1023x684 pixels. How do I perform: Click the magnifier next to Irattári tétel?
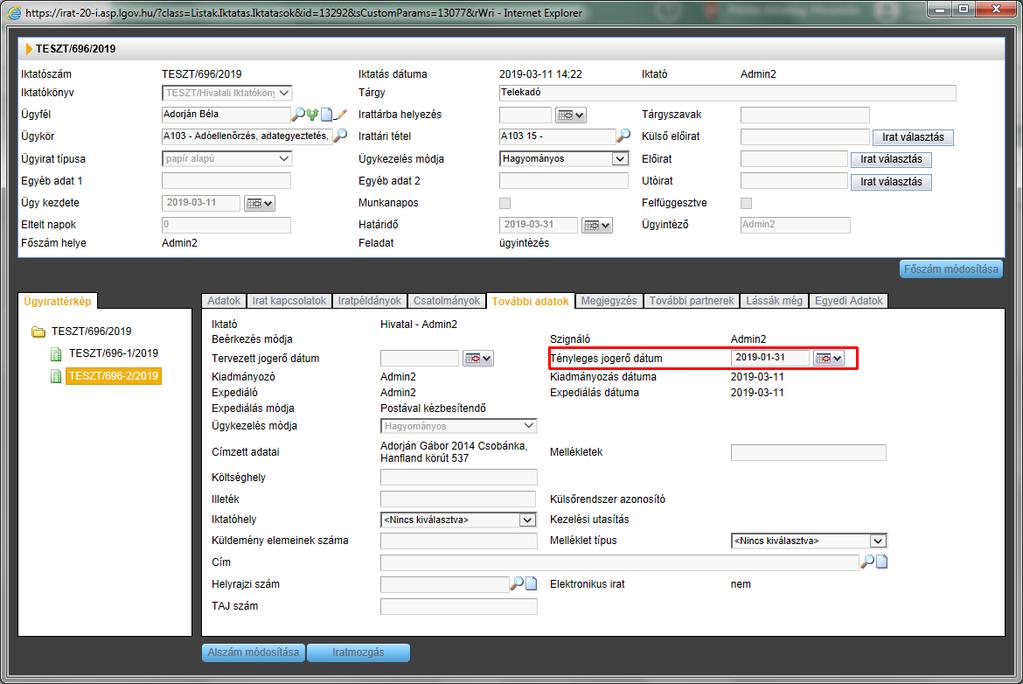(623, 136)
